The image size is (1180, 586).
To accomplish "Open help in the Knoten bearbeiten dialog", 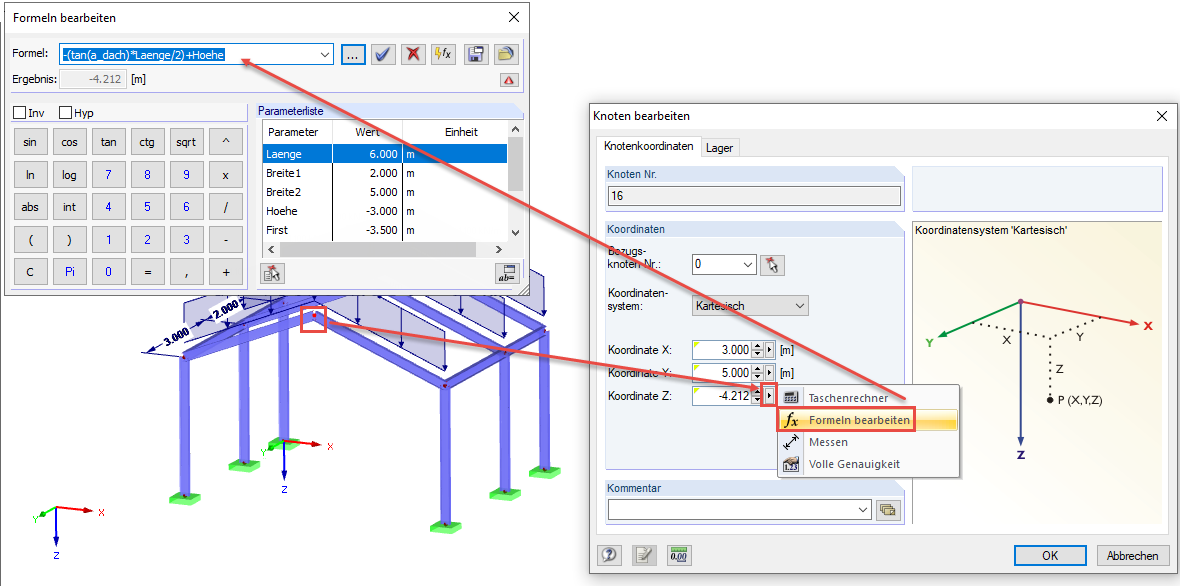I will 609,555.
